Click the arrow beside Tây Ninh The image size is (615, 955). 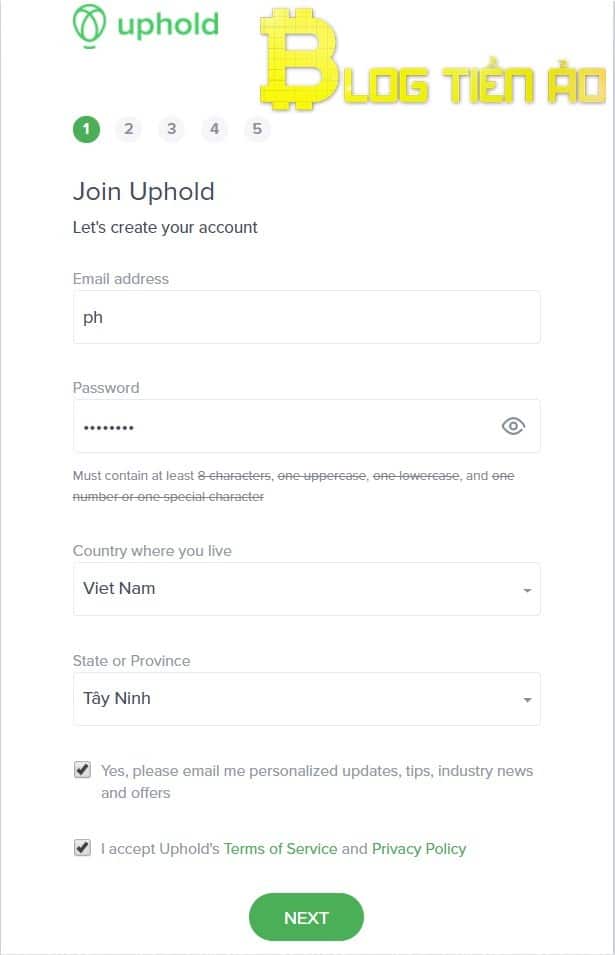(527, 700)
